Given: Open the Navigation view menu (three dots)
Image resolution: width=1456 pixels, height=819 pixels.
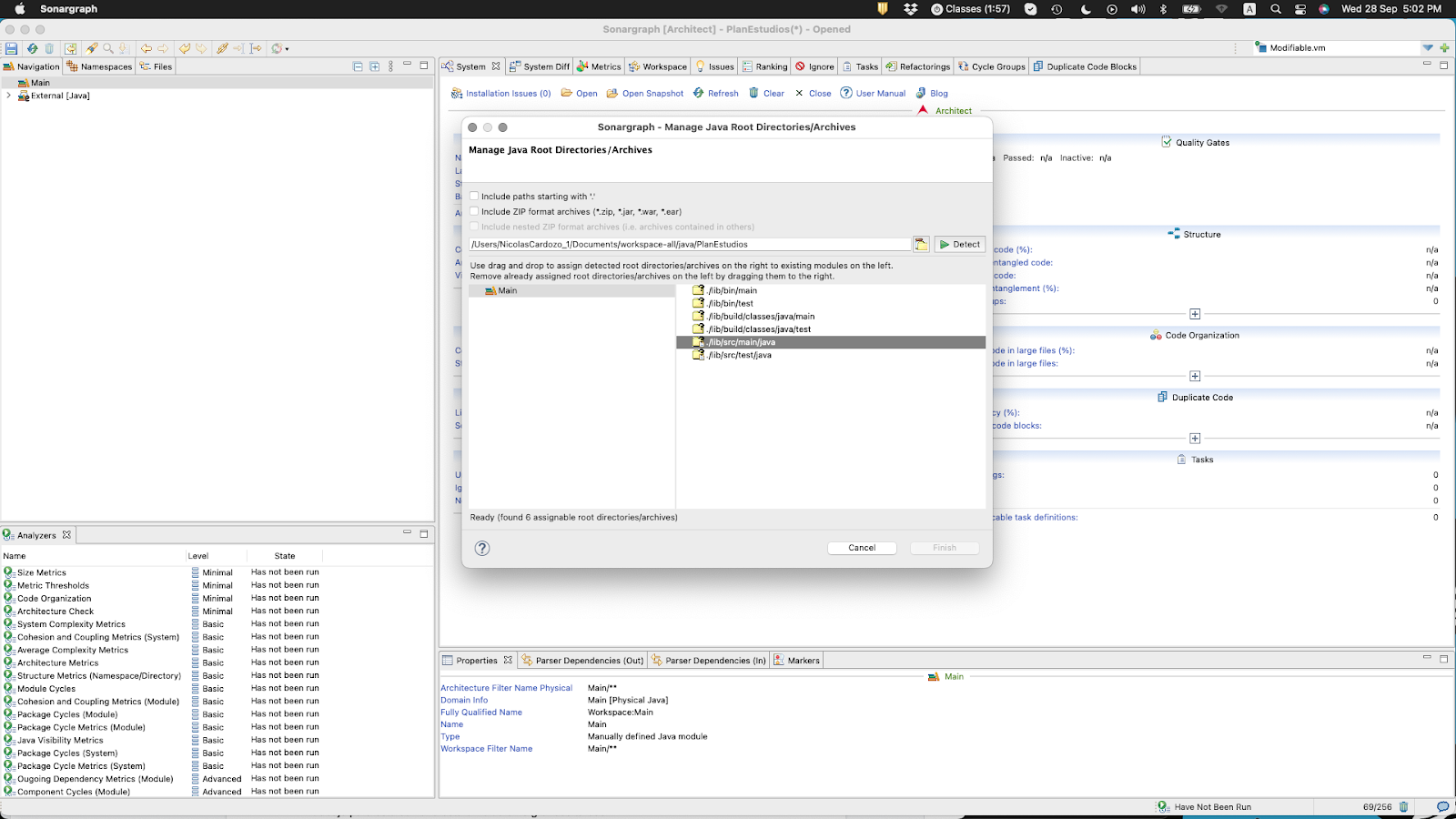Looking at the screenshot, I should tap(391, 66).
